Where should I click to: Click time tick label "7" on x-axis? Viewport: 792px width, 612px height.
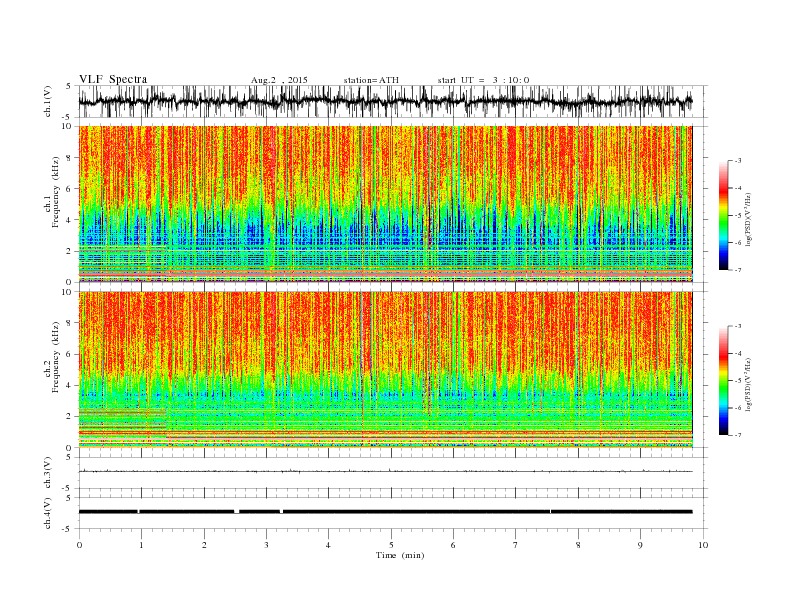click(x=516, y=545)
